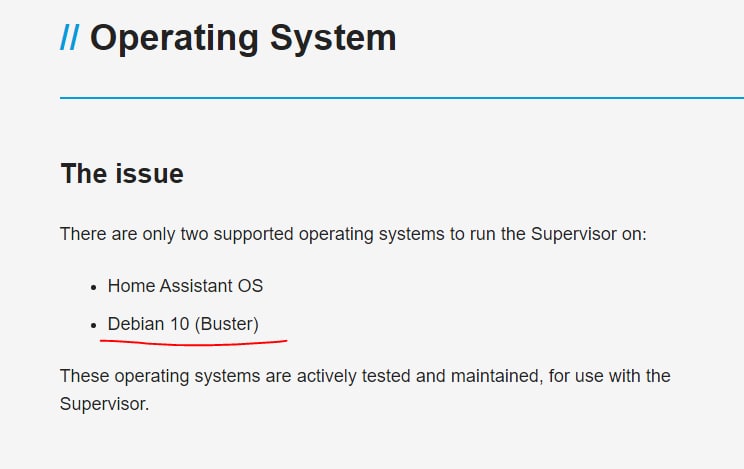
Task: Click the blue horizontal divider line
Action: (x=400, y=98)
